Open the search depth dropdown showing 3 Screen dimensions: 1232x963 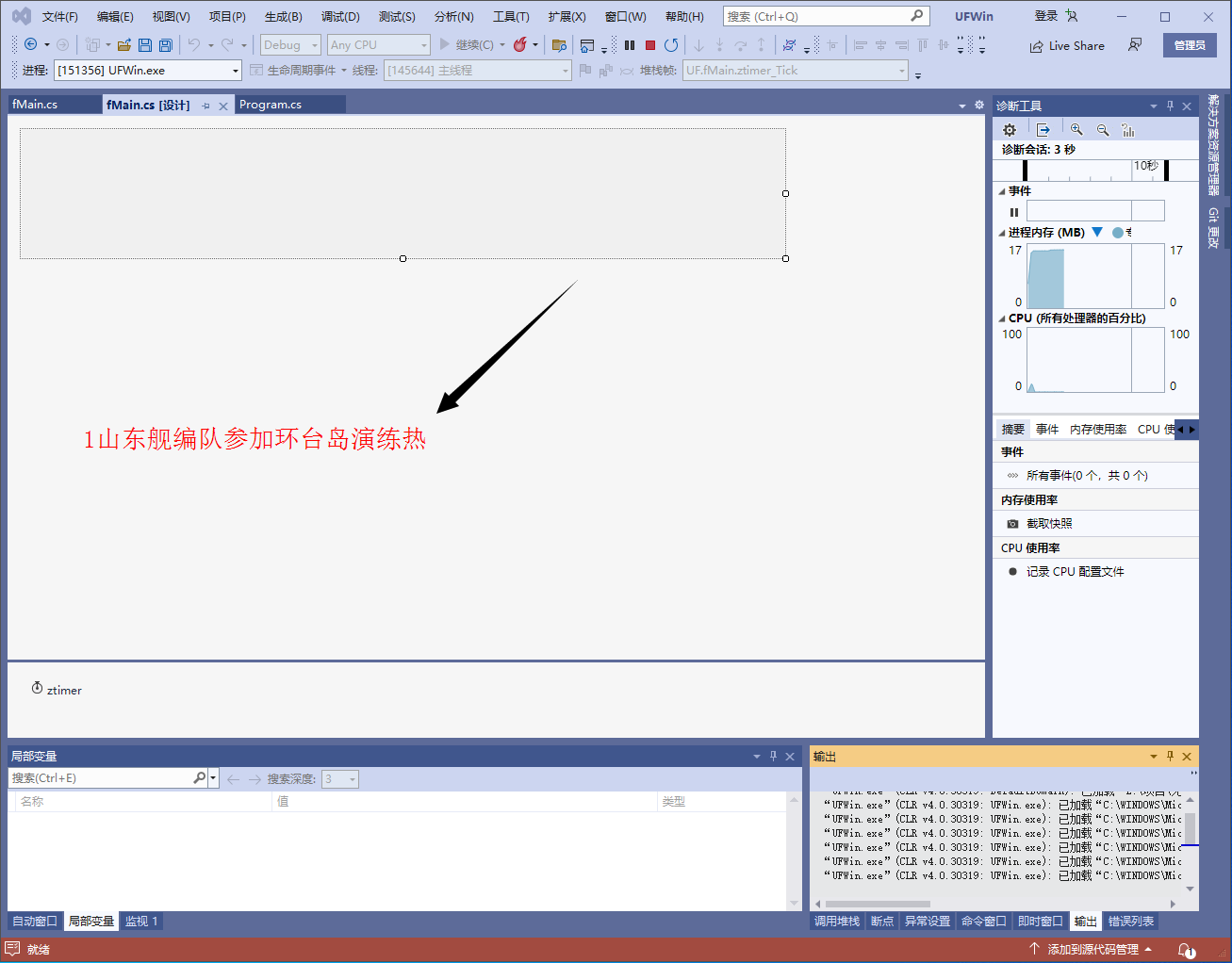pos(340,779)
